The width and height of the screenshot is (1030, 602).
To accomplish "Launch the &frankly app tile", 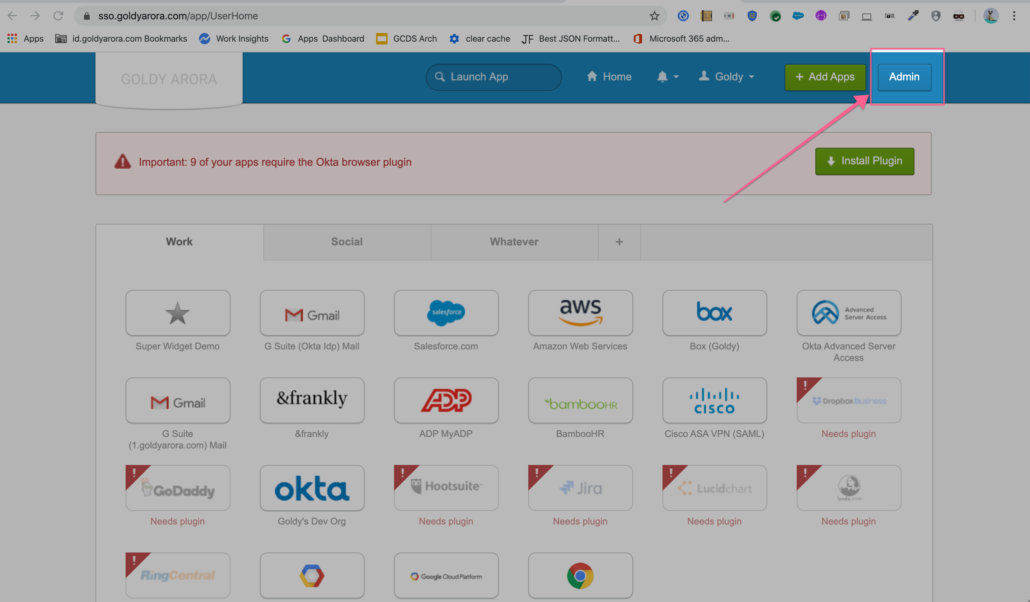I will click(312, 401).
